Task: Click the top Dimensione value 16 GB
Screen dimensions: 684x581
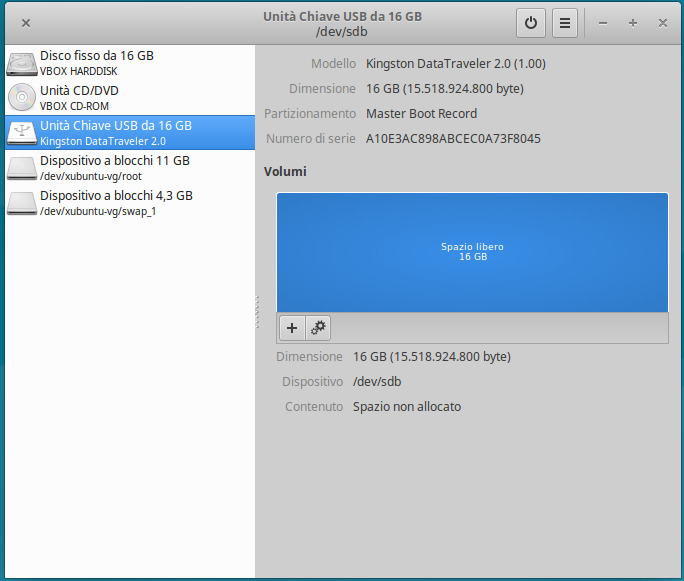Action: 445,89
